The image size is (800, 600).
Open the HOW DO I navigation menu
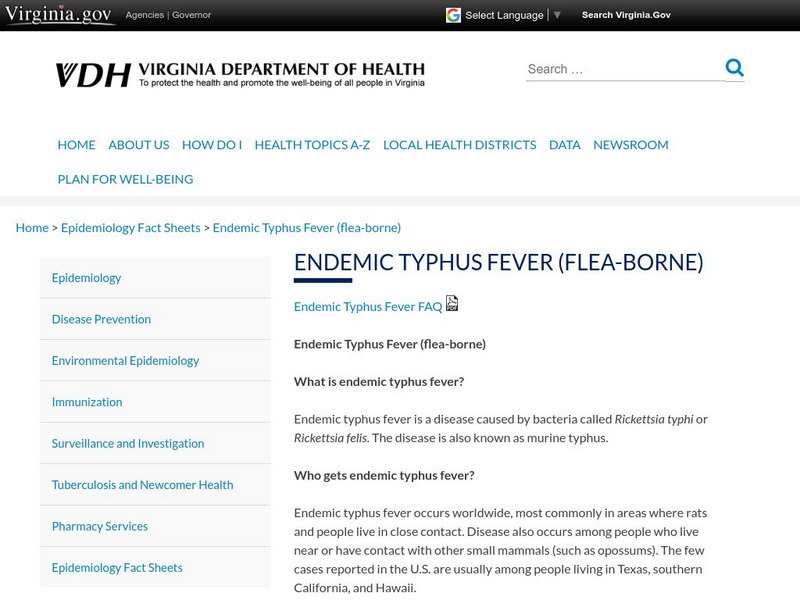tap(210, 144)
